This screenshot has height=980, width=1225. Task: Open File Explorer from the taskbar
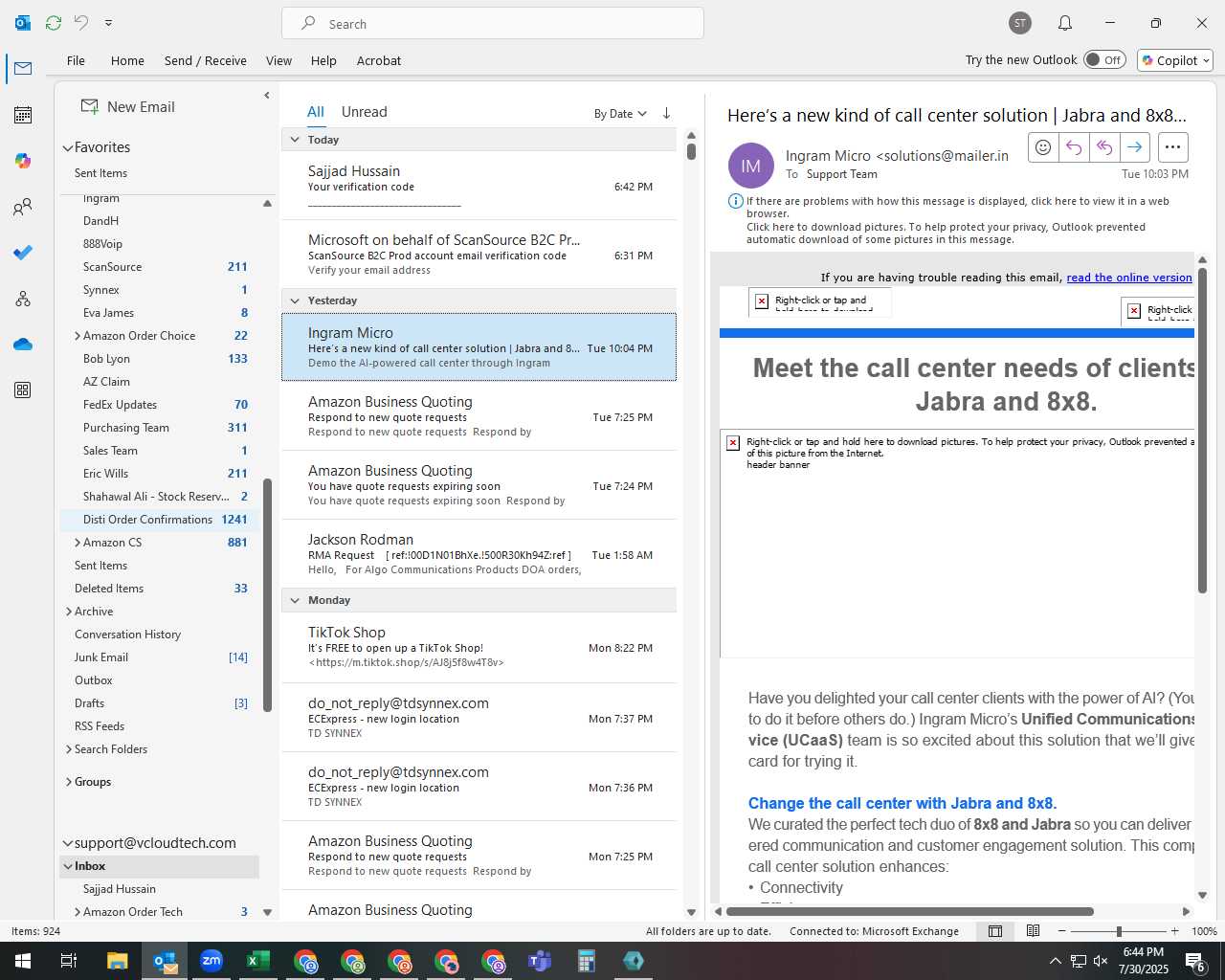(x=118, y=961)
